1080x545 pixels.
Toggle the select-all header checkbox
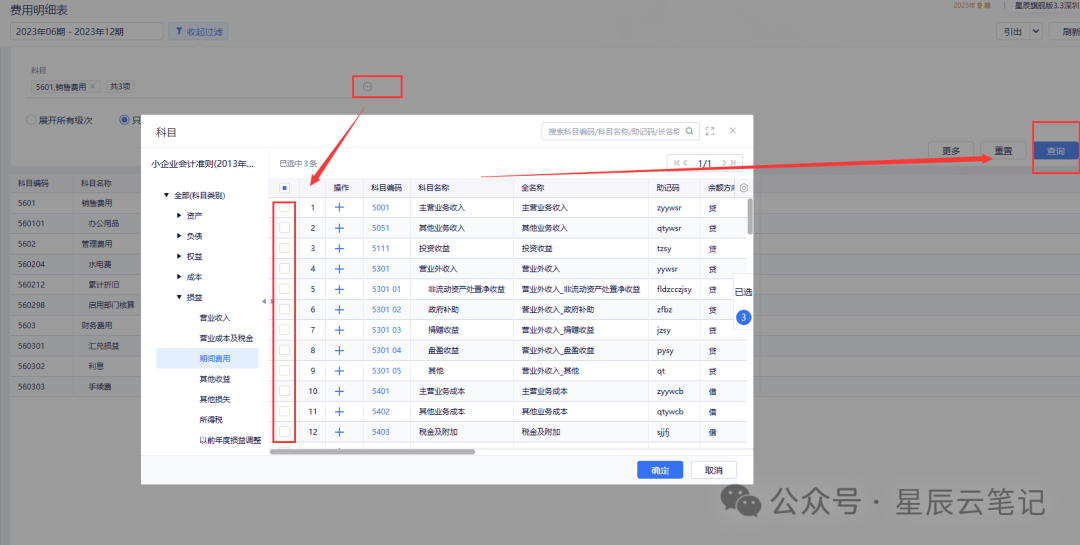tap(284, 187)
